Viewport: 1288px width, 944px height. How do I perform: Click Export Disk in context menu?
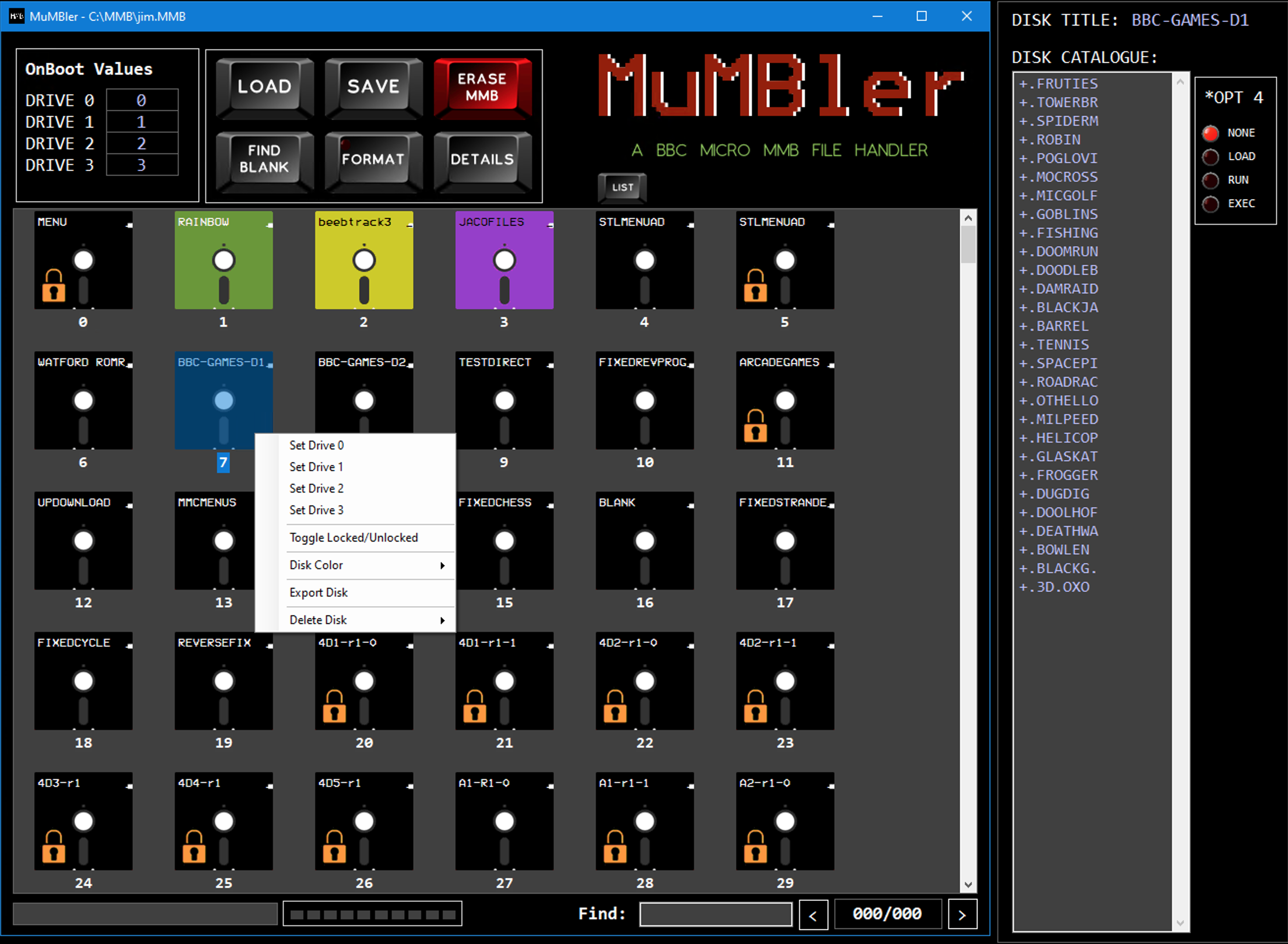coord(355,593)
